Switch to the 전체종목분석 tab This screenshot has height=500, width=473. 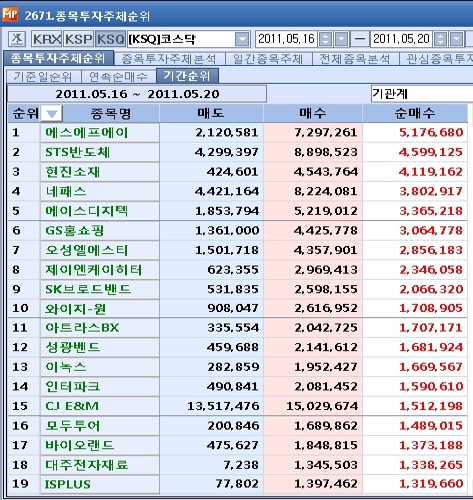pyautogui.click(x=355, y=59)
